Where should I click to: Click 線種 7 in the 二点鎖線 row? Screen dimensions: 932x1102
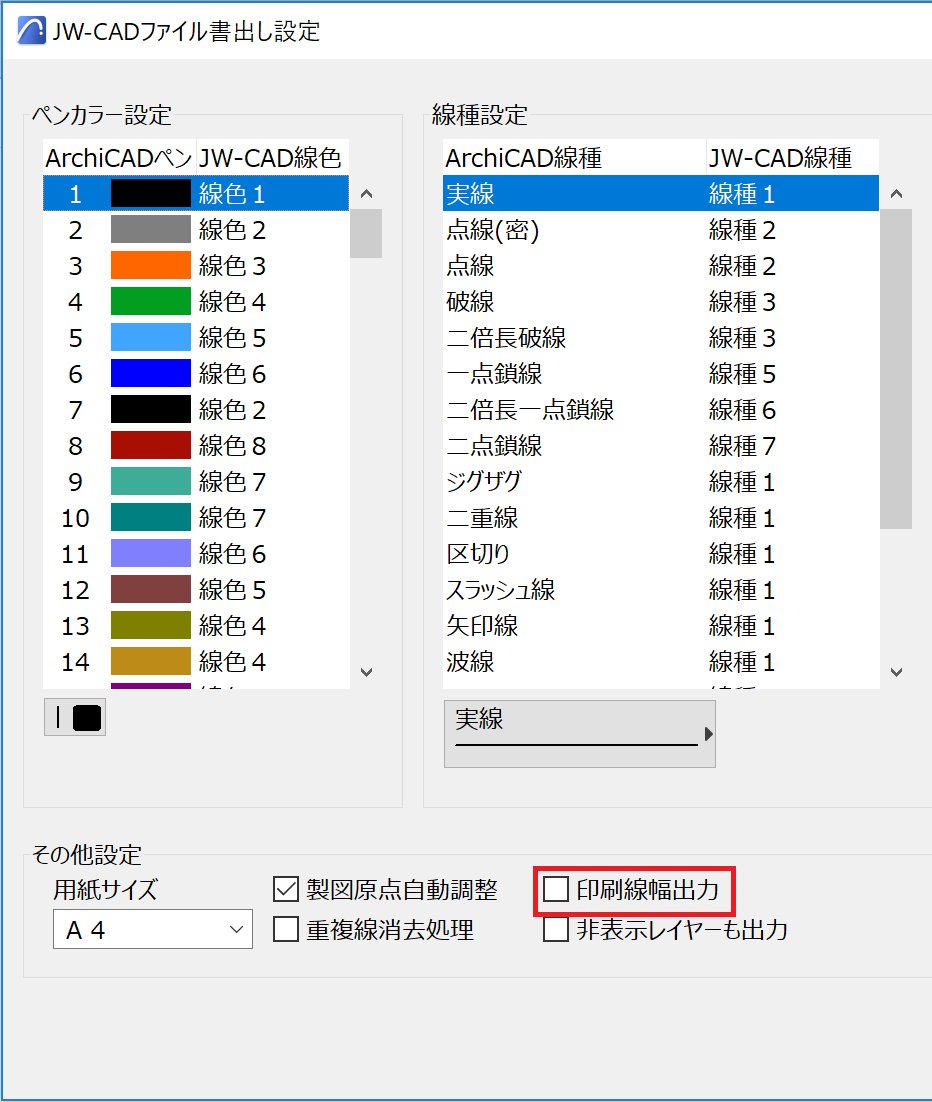[742, 446]
